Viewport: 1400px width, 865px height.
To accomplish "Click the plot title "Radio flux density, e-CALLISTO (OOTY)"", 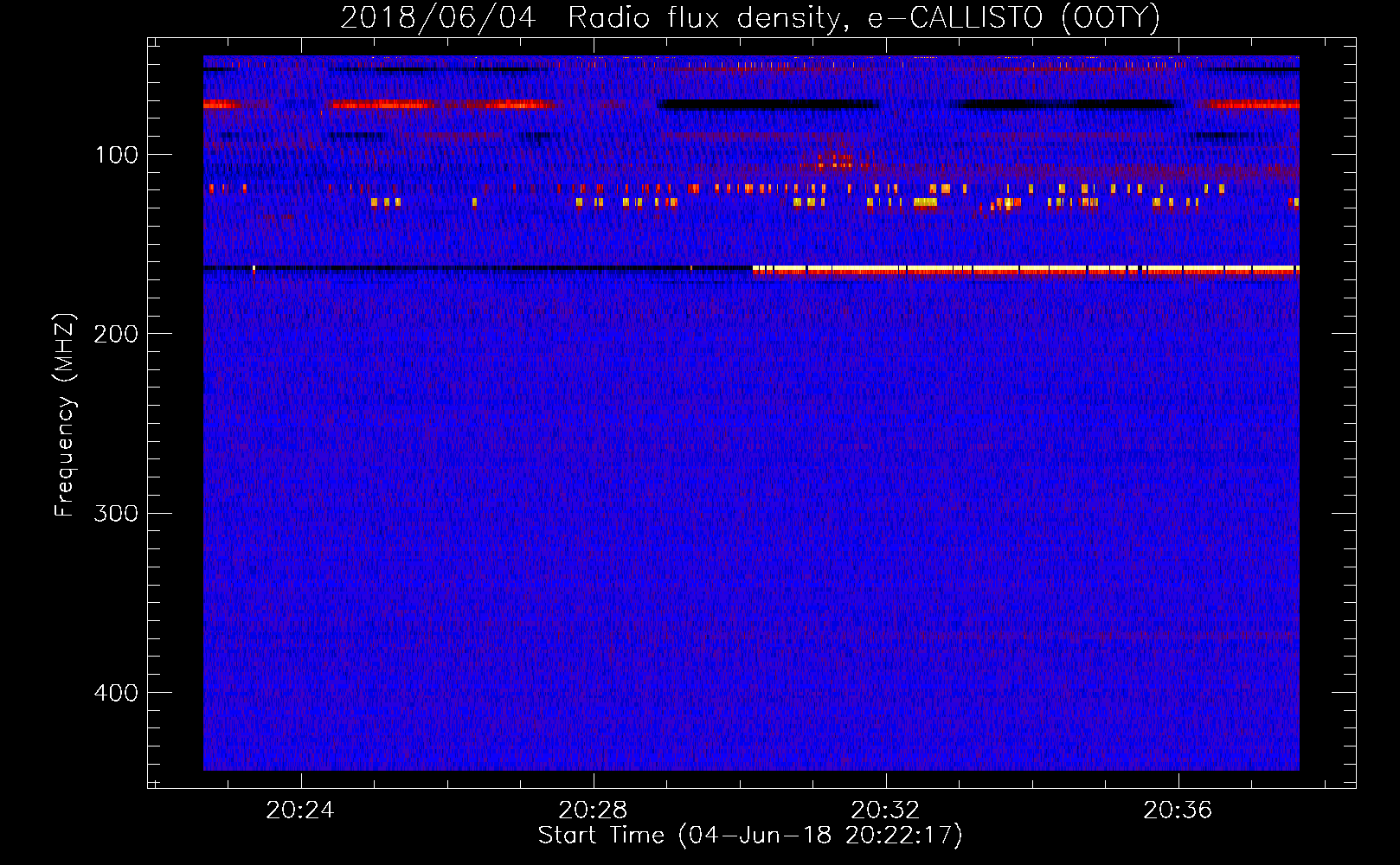I will [864, 18].
